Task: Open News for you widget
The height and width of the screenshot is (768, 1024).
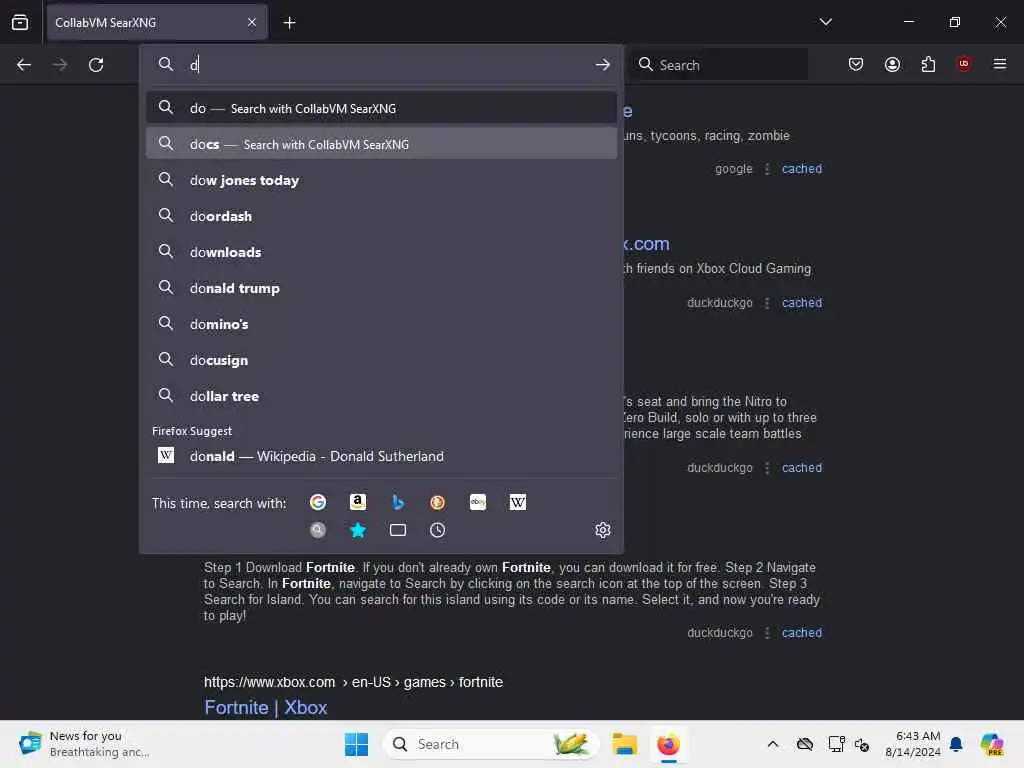Action: (x=85, y=744)
